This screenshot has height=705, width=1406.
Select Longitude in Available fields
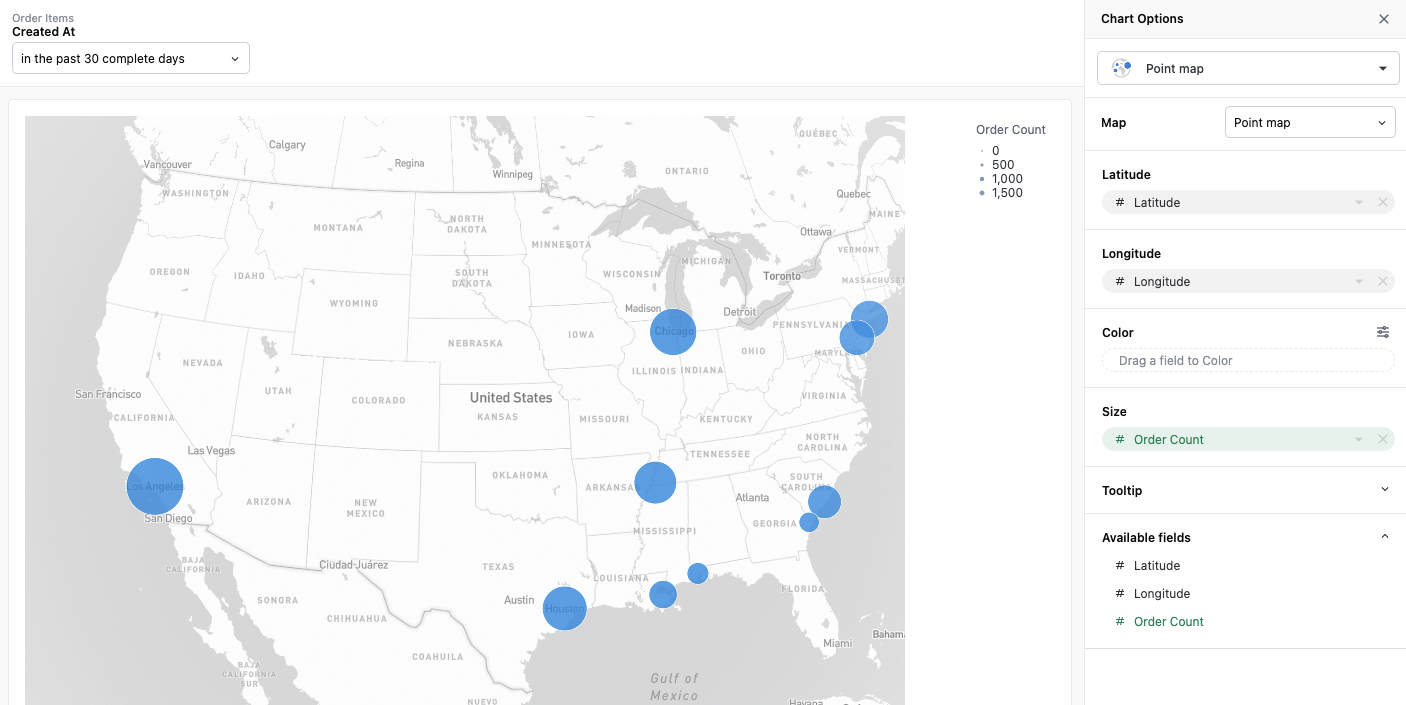1161,594
